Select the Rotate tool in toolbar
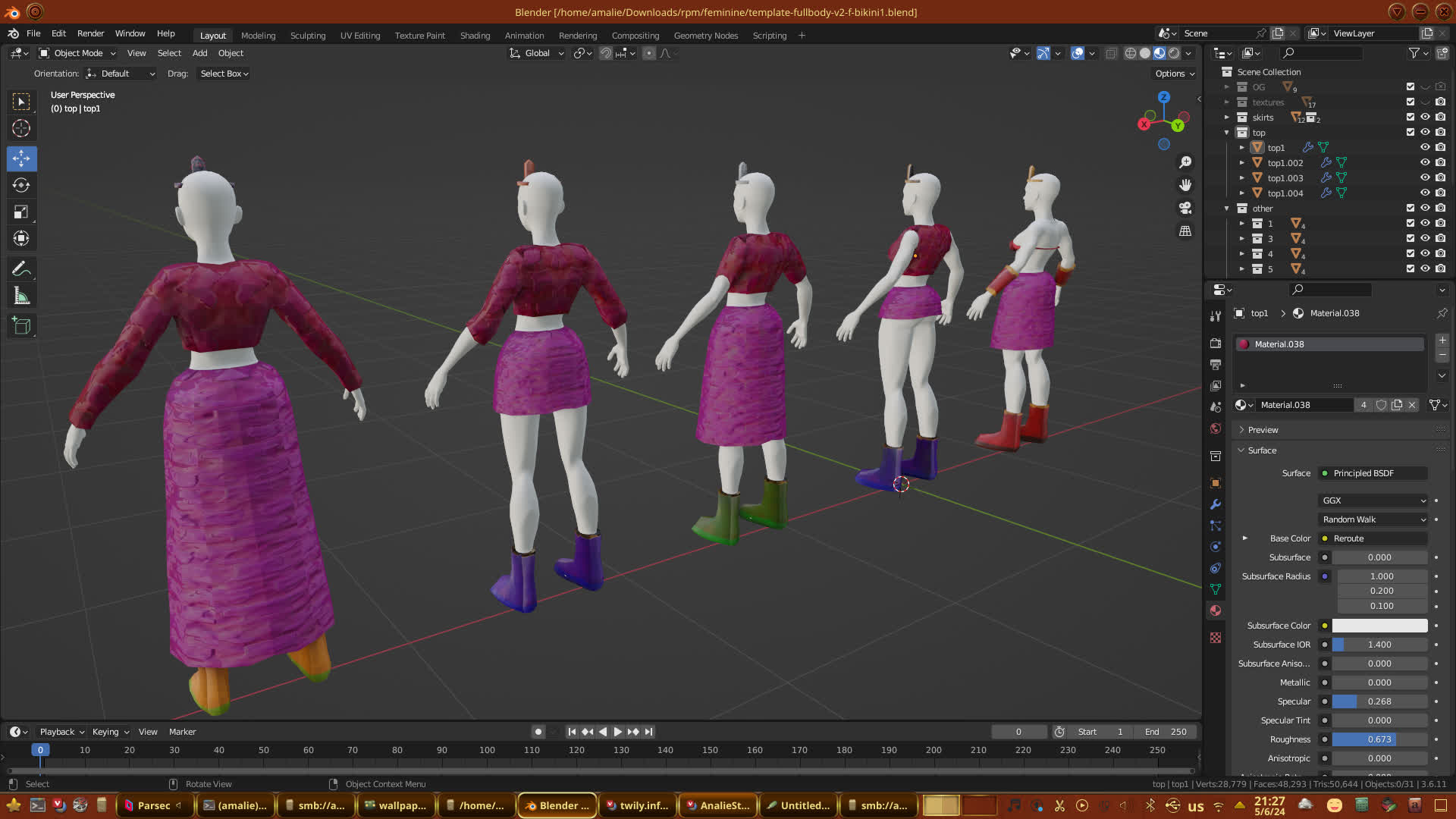The width and height of the screenshot is (1456, 819). coord(21,186)
